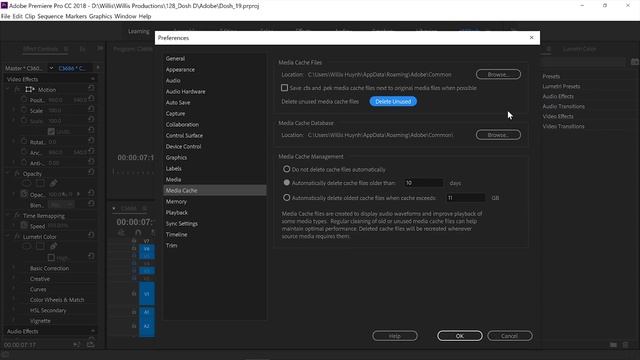The image size is (640, 360).
Task: Open the Master clip dropdown chevron
Action: pyautogui.click(x=51, y=68)
